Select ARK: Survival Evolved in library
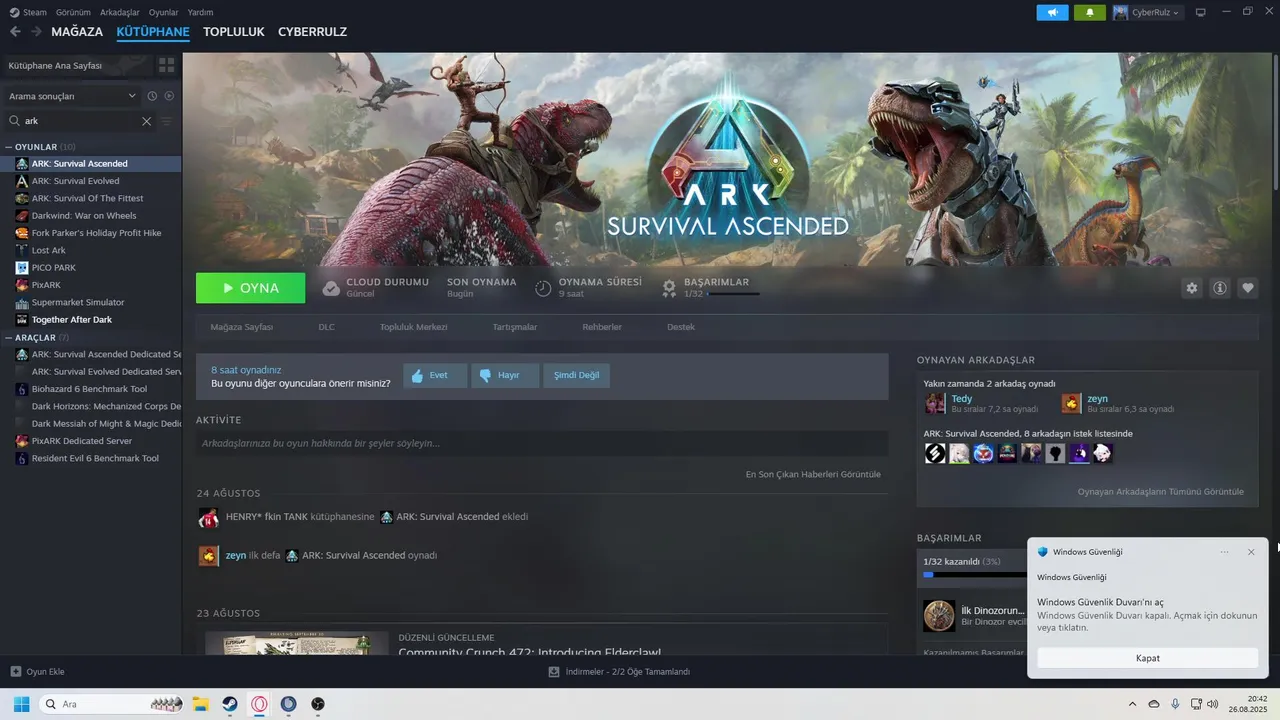Screen dimensions: 1280x720 coord(75,181)
